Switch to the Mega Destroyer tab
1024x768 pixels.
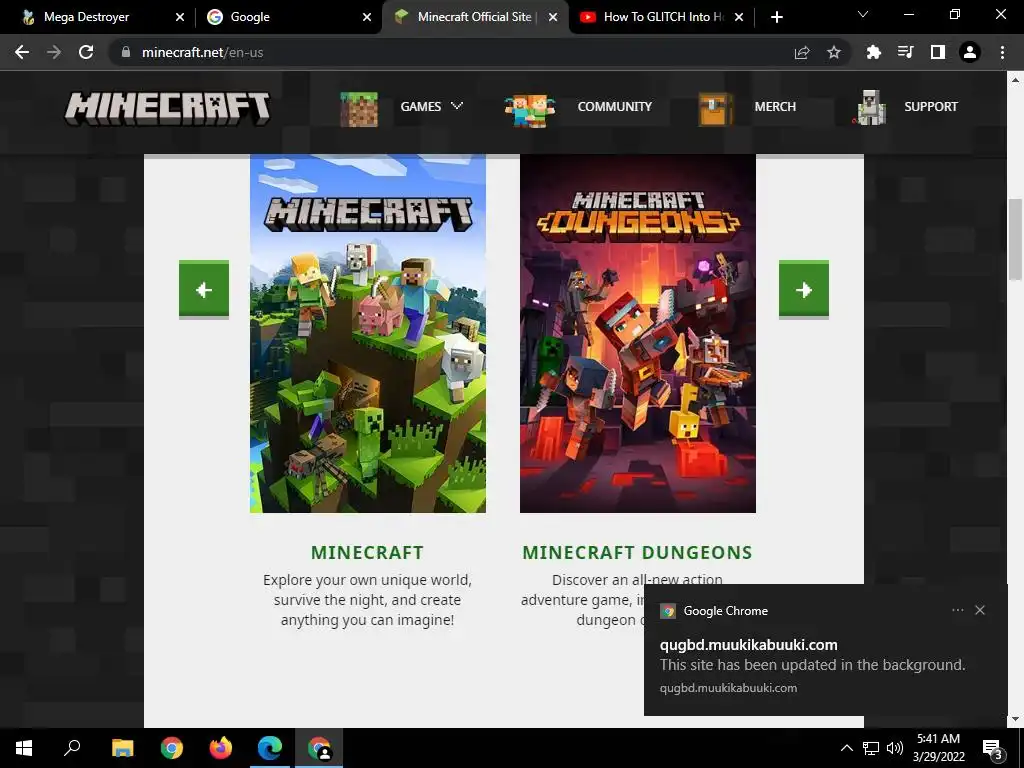pos(86,17)
